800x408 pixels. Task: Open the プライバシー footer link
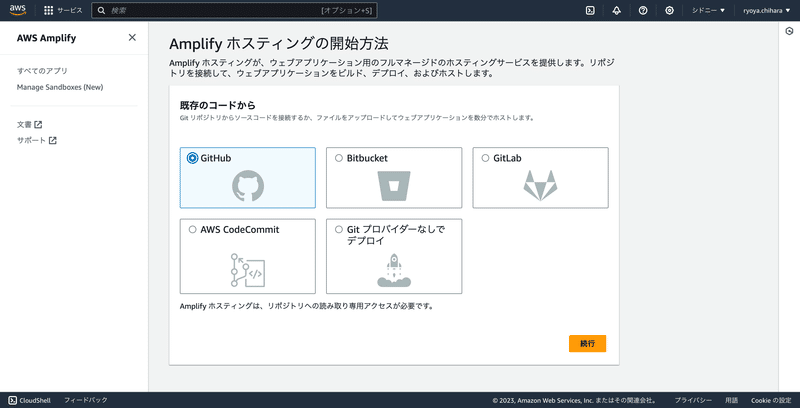coord(693,400)
